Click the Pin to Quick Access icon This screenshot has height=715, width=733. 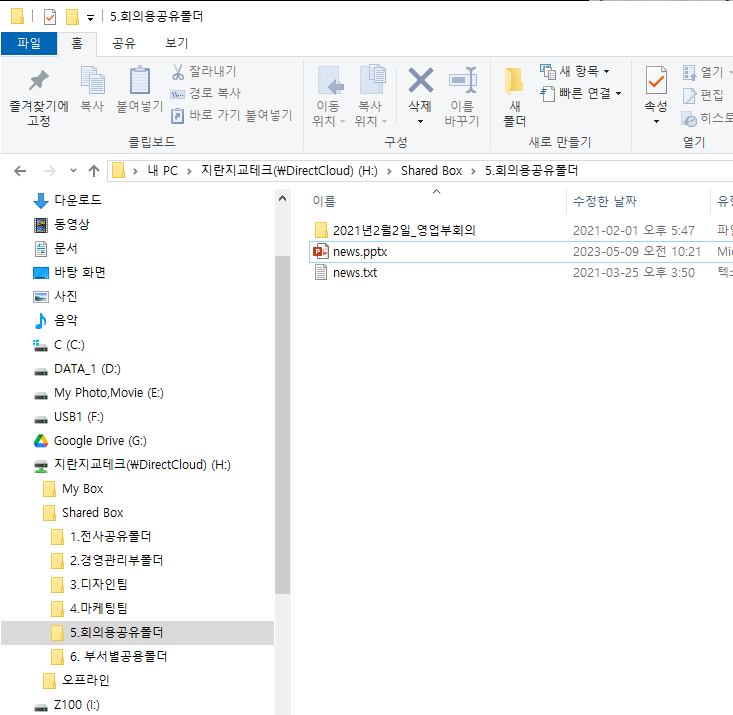pos(38,82)
